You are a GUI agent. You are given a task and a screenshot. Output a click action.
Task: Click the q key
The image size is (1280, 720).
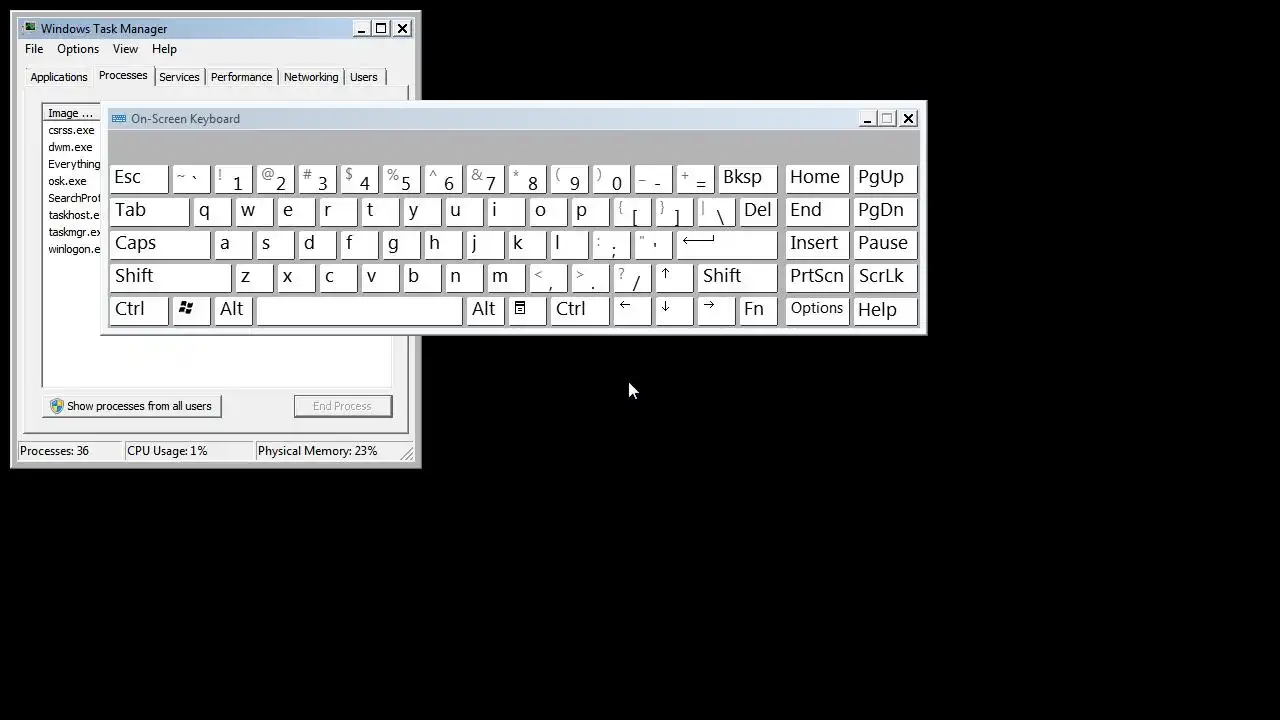tap(212, 211)
